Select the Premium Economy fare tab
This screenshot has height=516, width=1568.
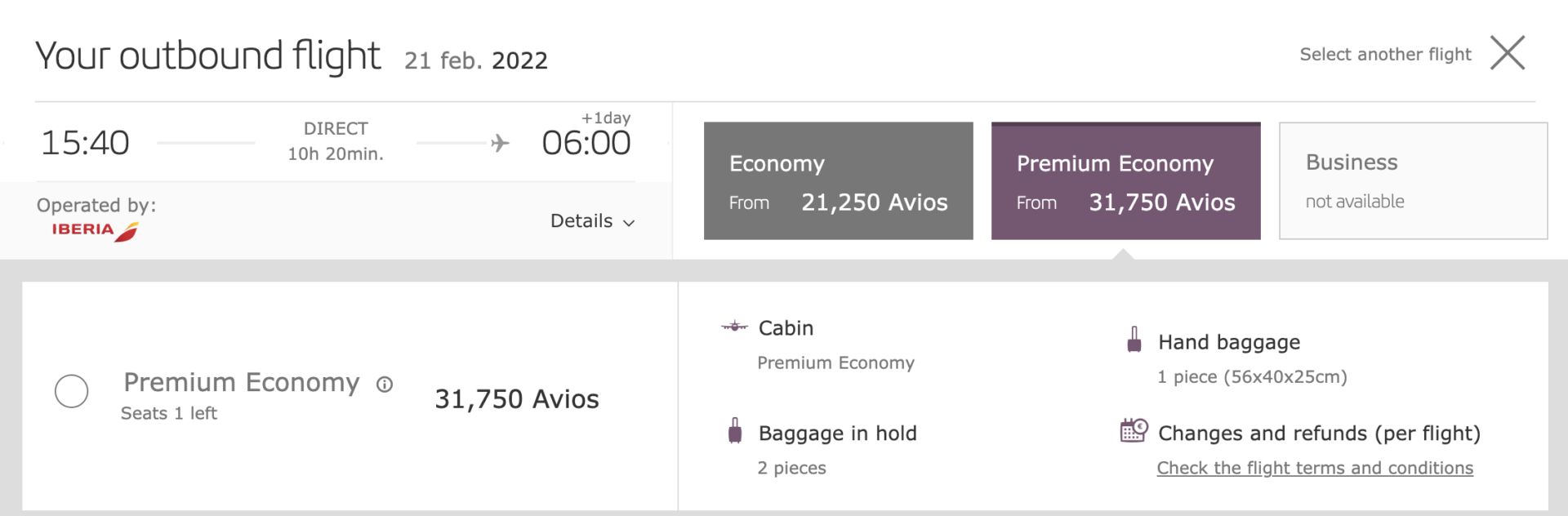[1126, 180]
